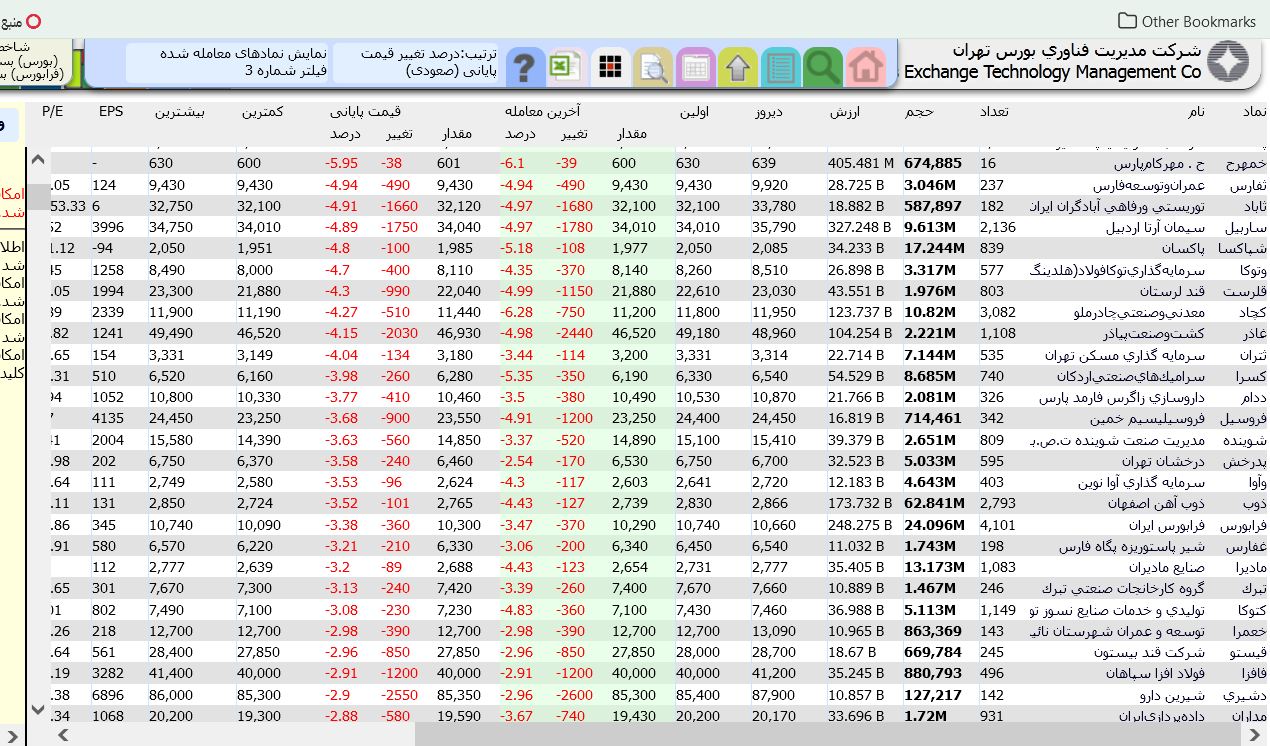The width and height of the screenshot is (1270, 746).
Task: Open symbol شوینده in the نماد column
Action: click(x=1245, y=440)
